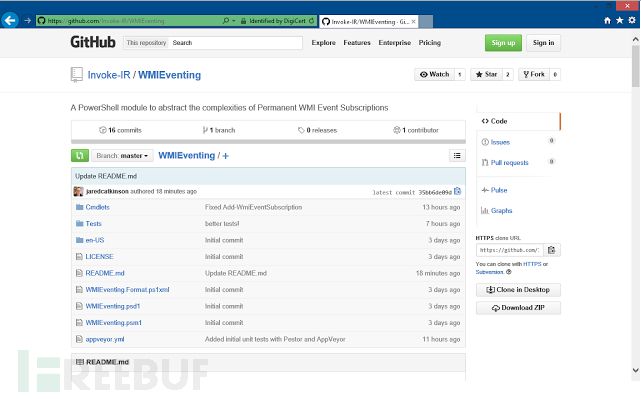The image size is (641, 399).
Task: Open WMIEventing.psd1 file
Action: (112, 306)
